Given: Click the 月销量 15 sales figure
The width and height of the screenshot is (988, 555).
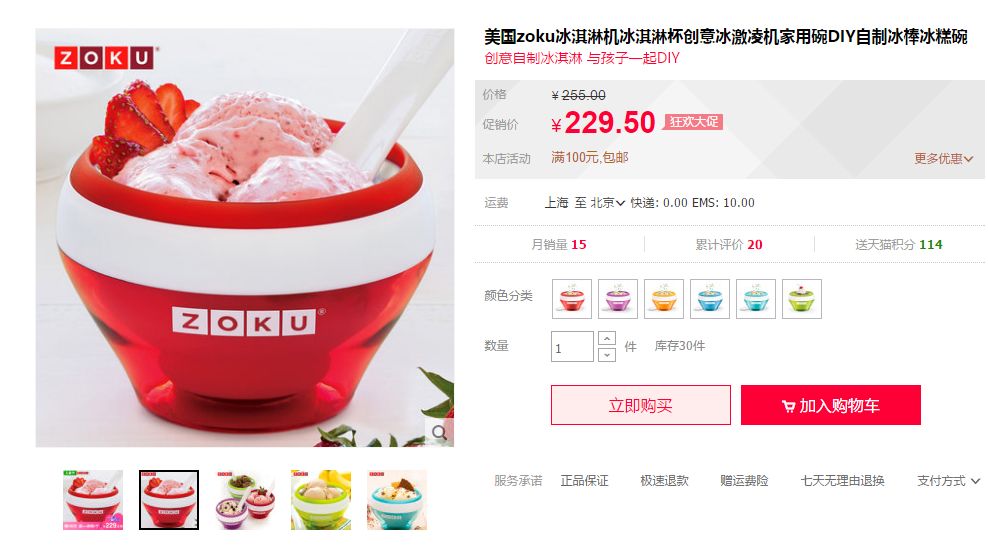Looking at the screenshot, I should pos(558,244).
